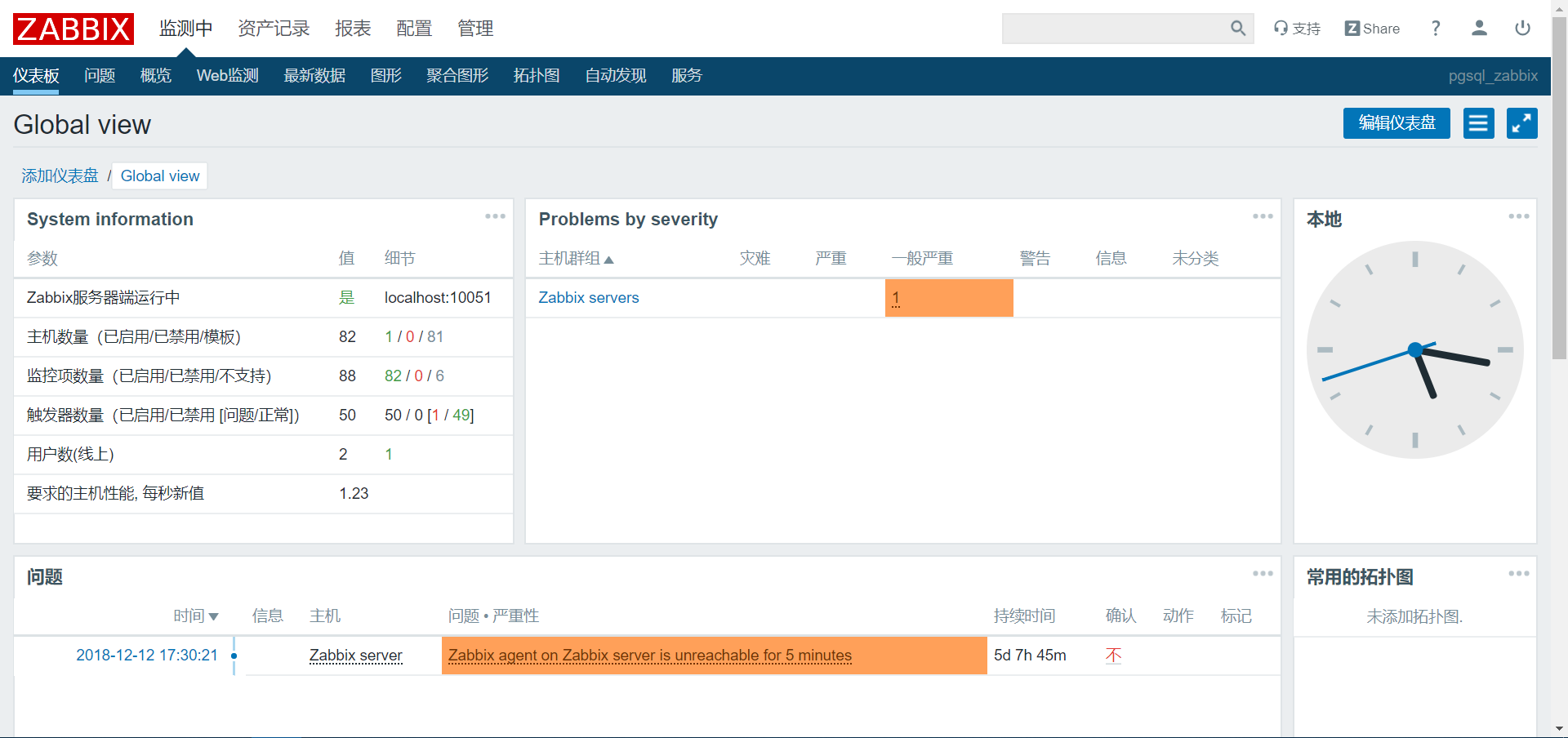The height and width of the screenshot is (738, 1568).
Task: Click the unacknowledged 不 link
Action: [x=1113, y=656]
